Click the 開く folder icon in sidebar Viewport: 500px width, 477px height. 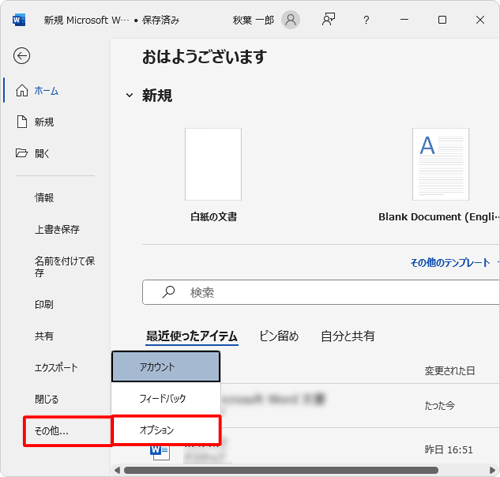tap(22, 153)
